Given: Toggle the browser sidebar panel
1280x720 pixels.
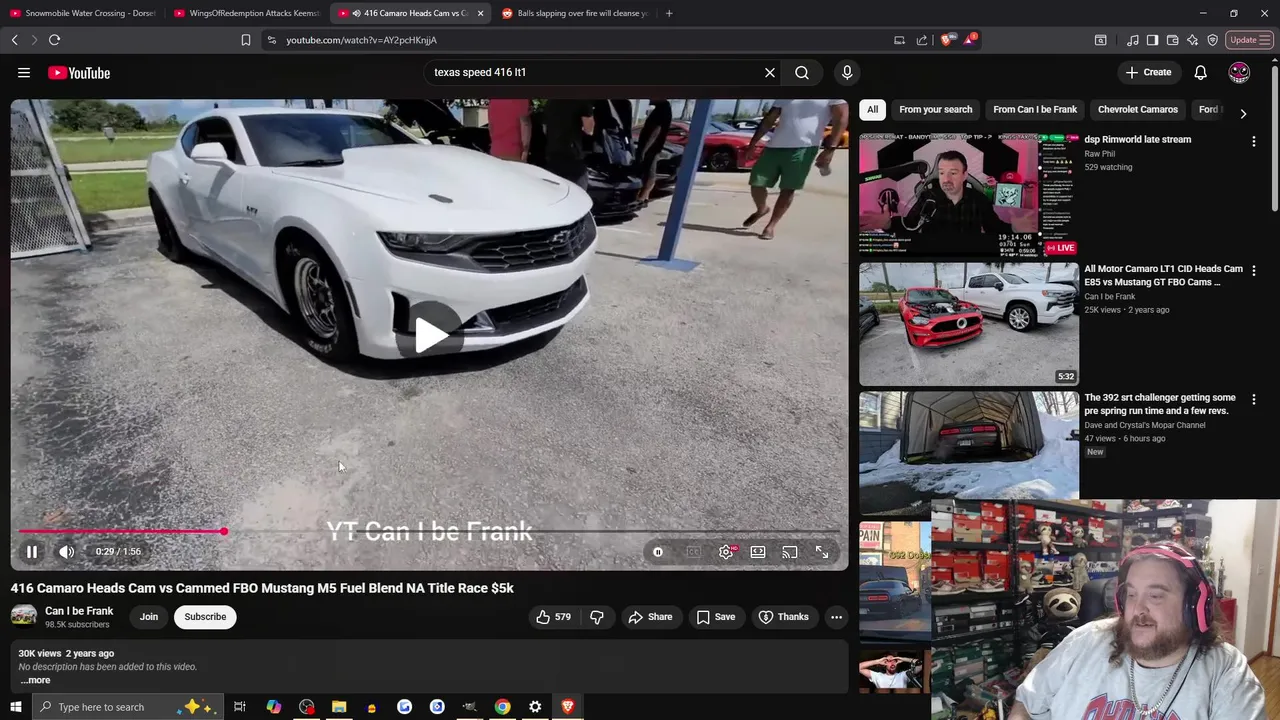Looking at the screenshot, I should 1152,40.
